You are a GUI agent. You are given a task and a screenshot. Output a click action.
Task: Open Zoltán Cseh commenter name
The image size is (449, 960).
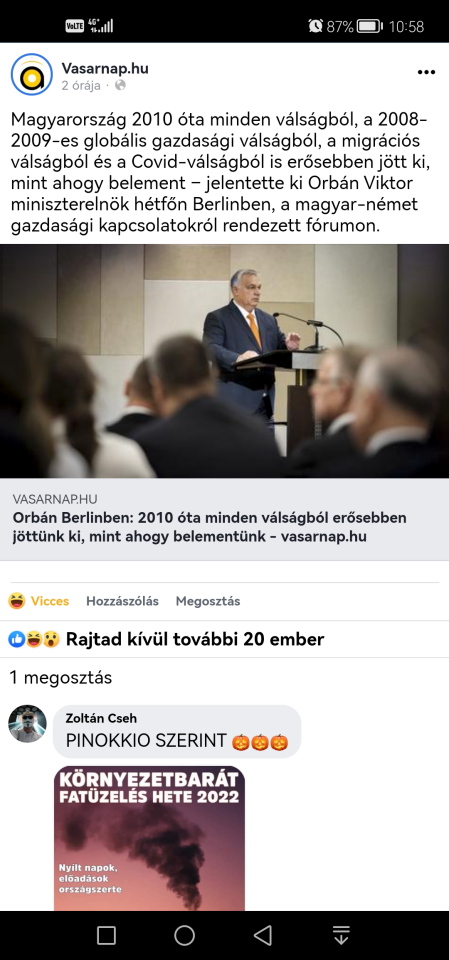pyautogui.click(x=101, y=718)
